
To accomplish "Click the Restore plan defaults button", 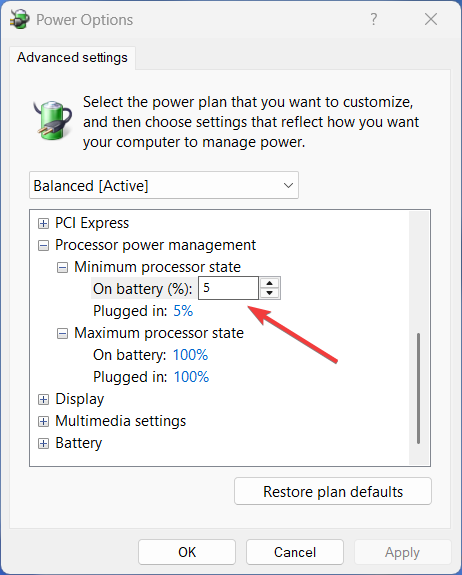I will 333,491.
